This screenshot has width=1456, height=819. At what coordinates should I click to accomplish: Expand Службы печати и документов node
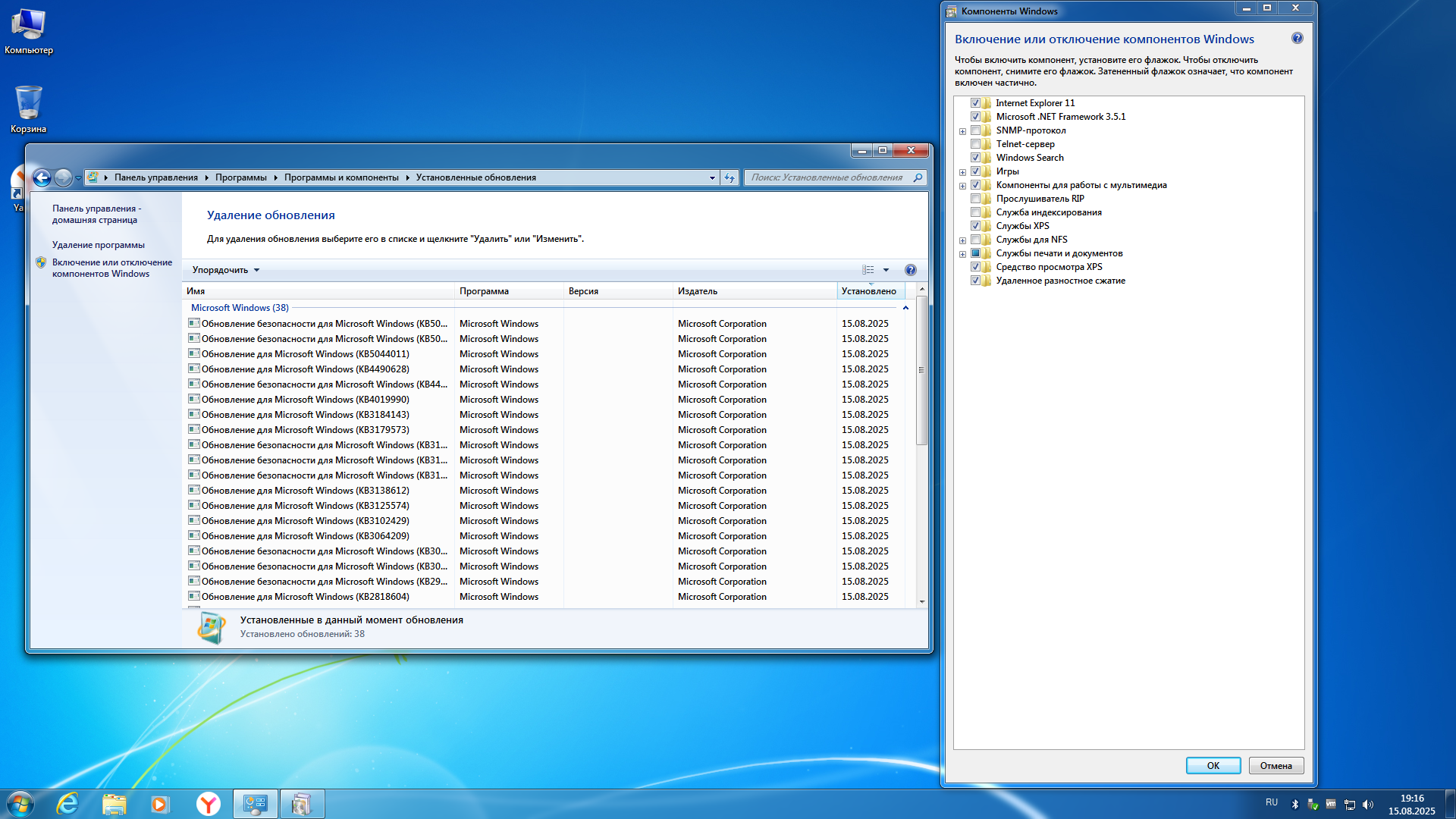tap(962, 254)
